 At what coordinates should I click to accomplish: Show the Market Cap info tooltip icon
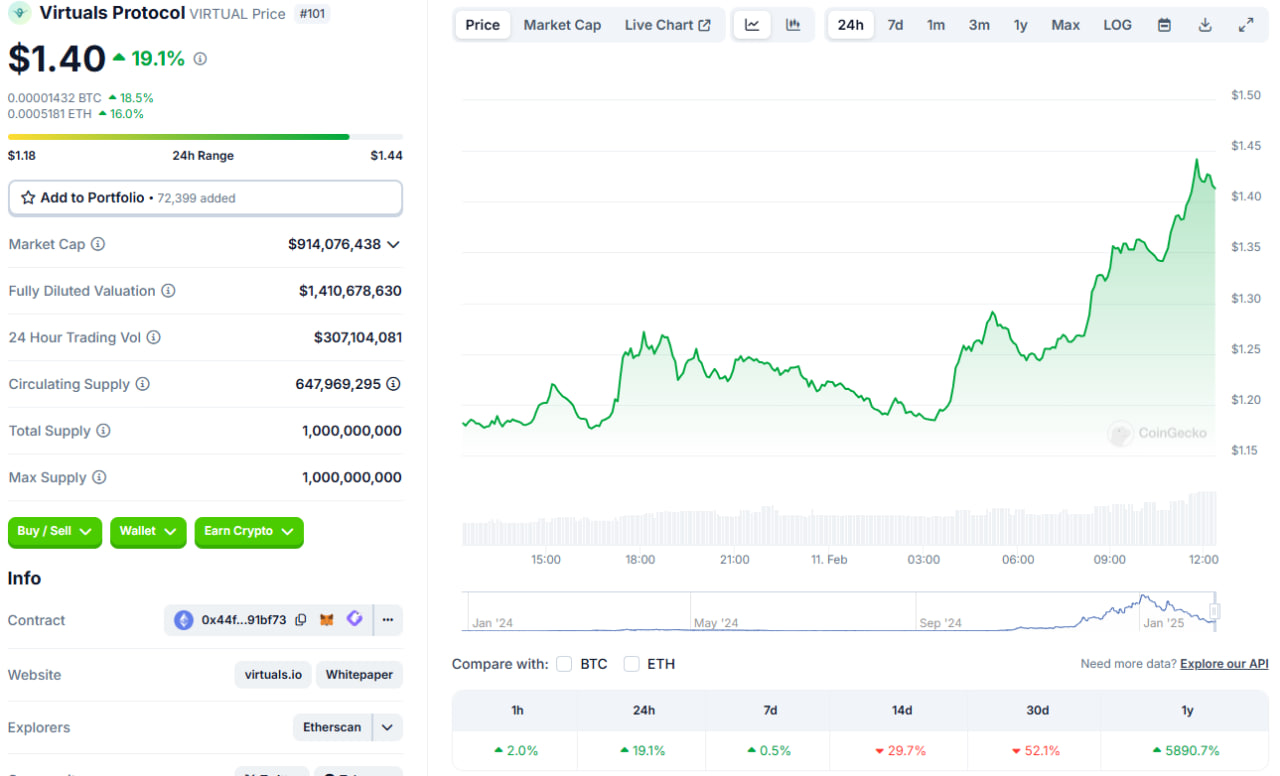coord(98,244)
